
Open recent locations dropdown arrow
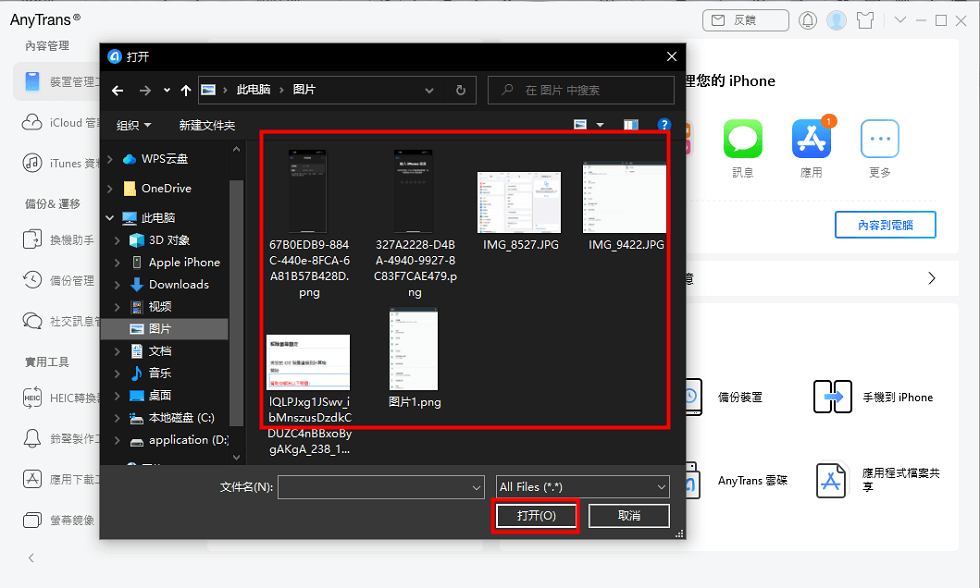167,91
